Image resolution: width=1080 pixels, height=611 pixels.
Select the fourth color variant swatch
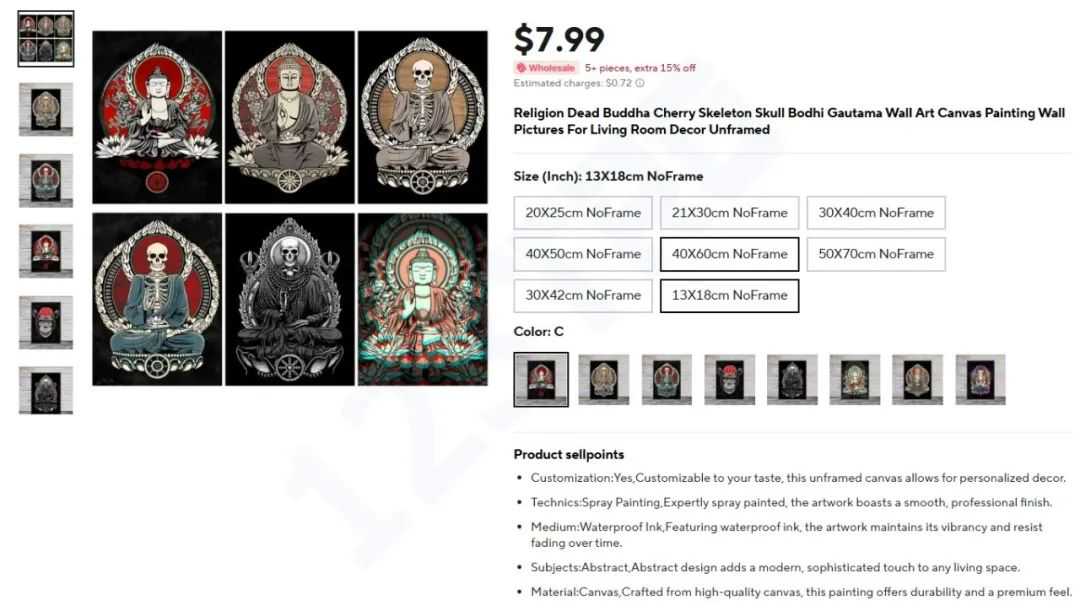[x=729, y=380]
